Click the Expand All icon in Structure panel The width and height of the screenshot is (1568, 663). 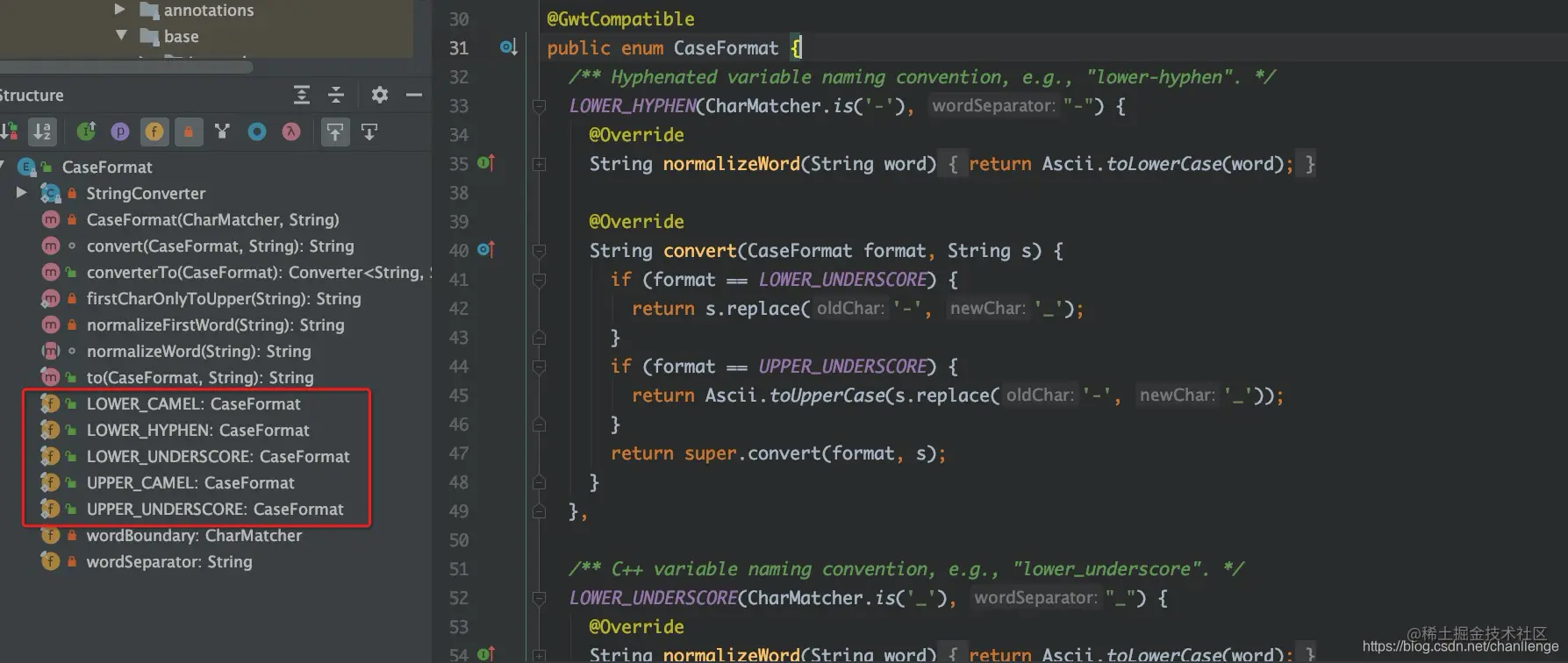click(x=301, y=95)
